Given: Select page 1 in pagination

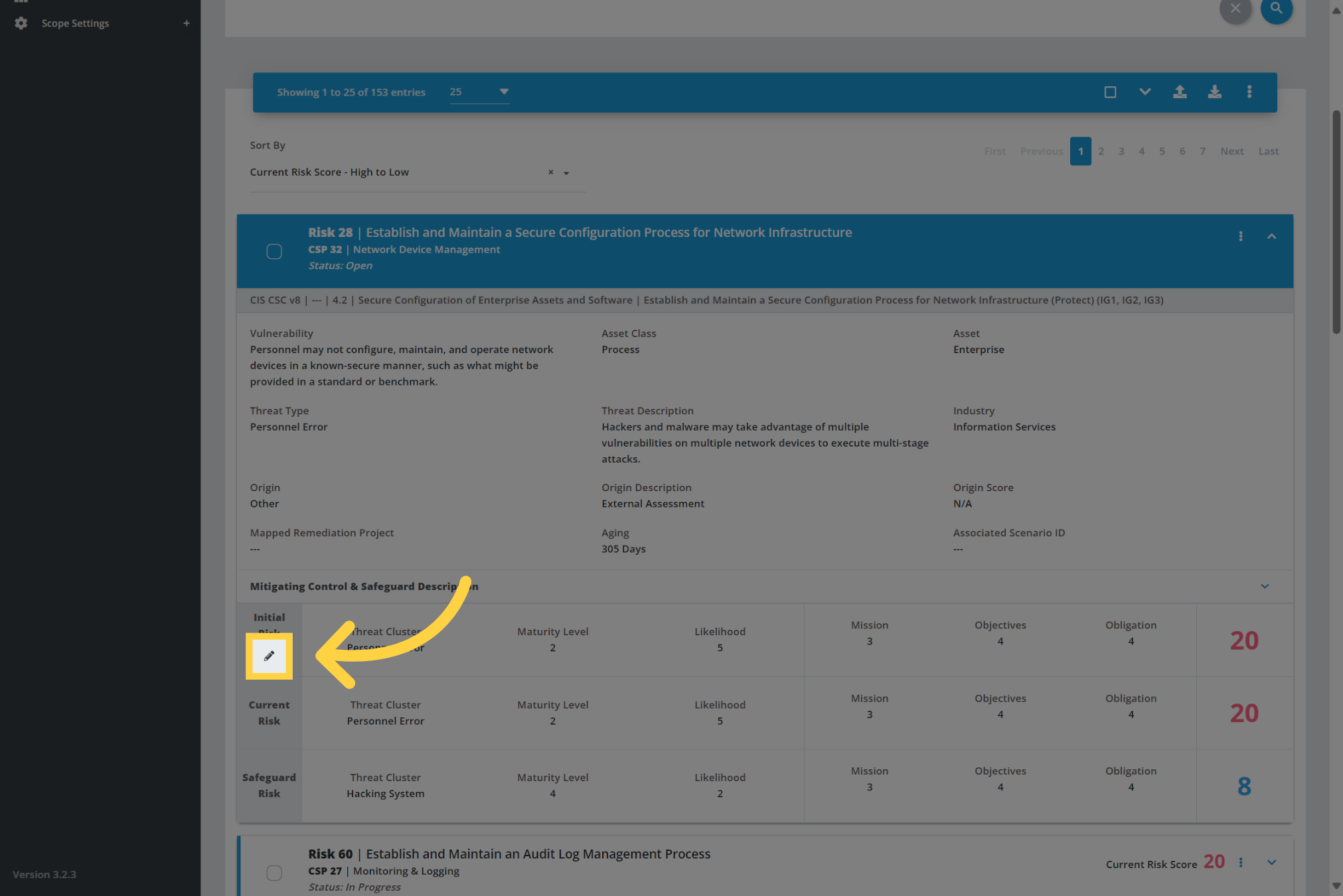Looking at the screenshot, I should tap(1080, 151).
